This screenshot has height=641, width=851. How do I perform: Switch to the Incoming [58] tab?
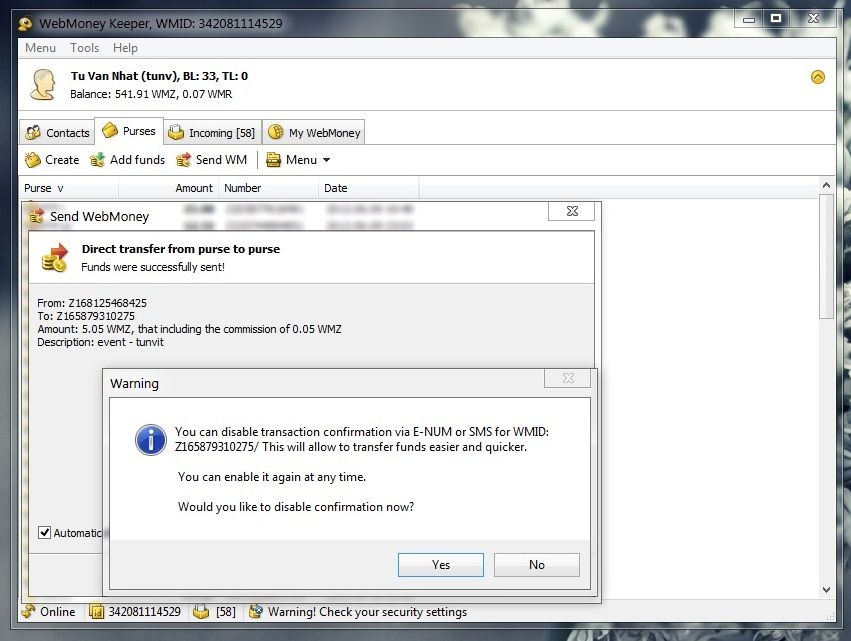[x=211, y=132]
